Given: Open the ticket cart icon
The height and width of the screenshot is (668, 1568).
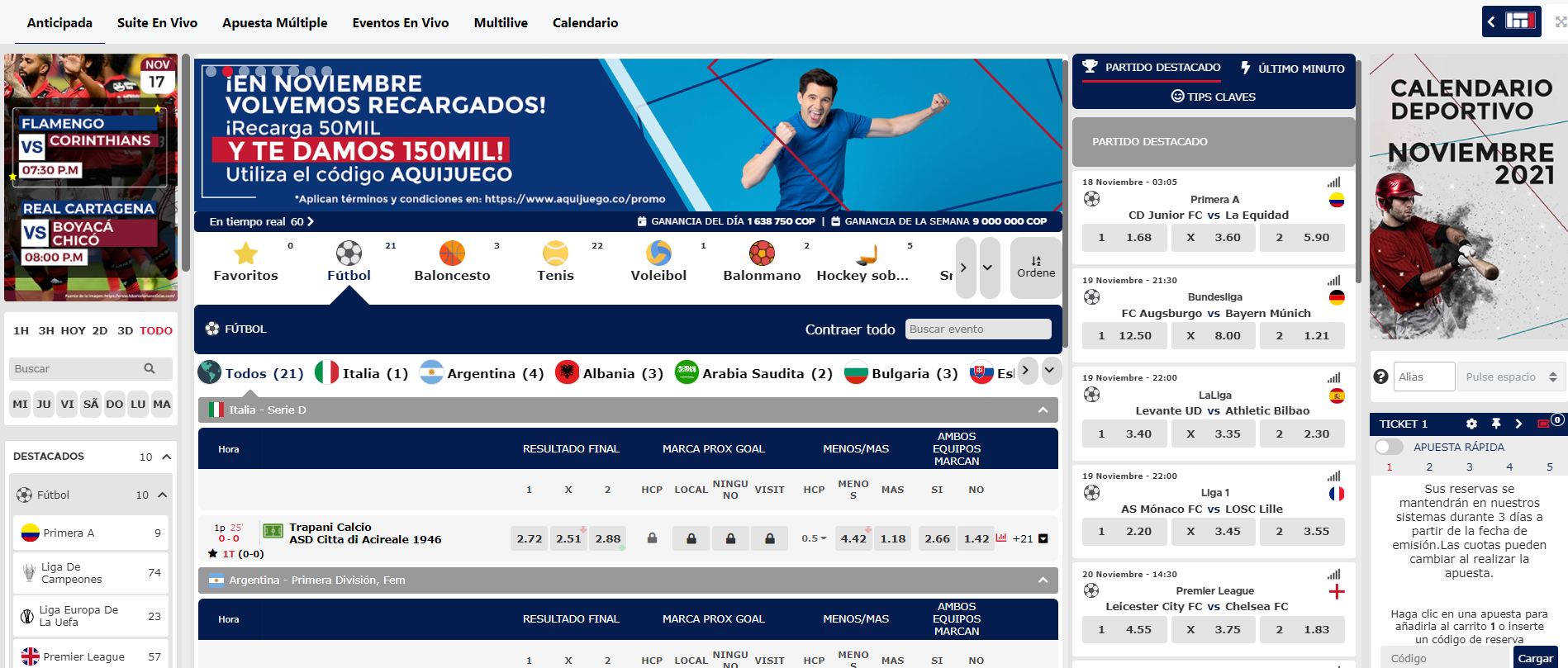Looking at the screenshot, I should click(x=1543, y=424).
